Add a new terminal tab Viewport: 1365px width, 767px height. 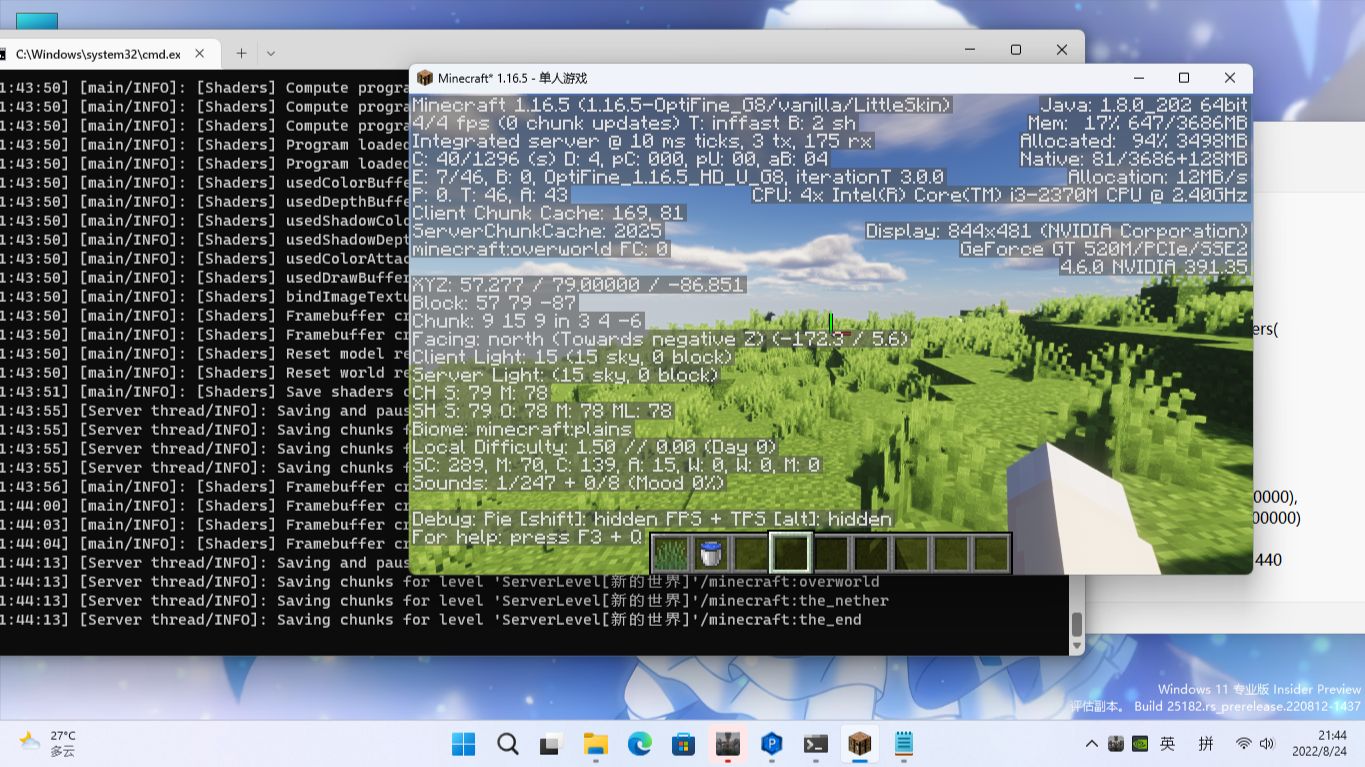pos(241,53)
